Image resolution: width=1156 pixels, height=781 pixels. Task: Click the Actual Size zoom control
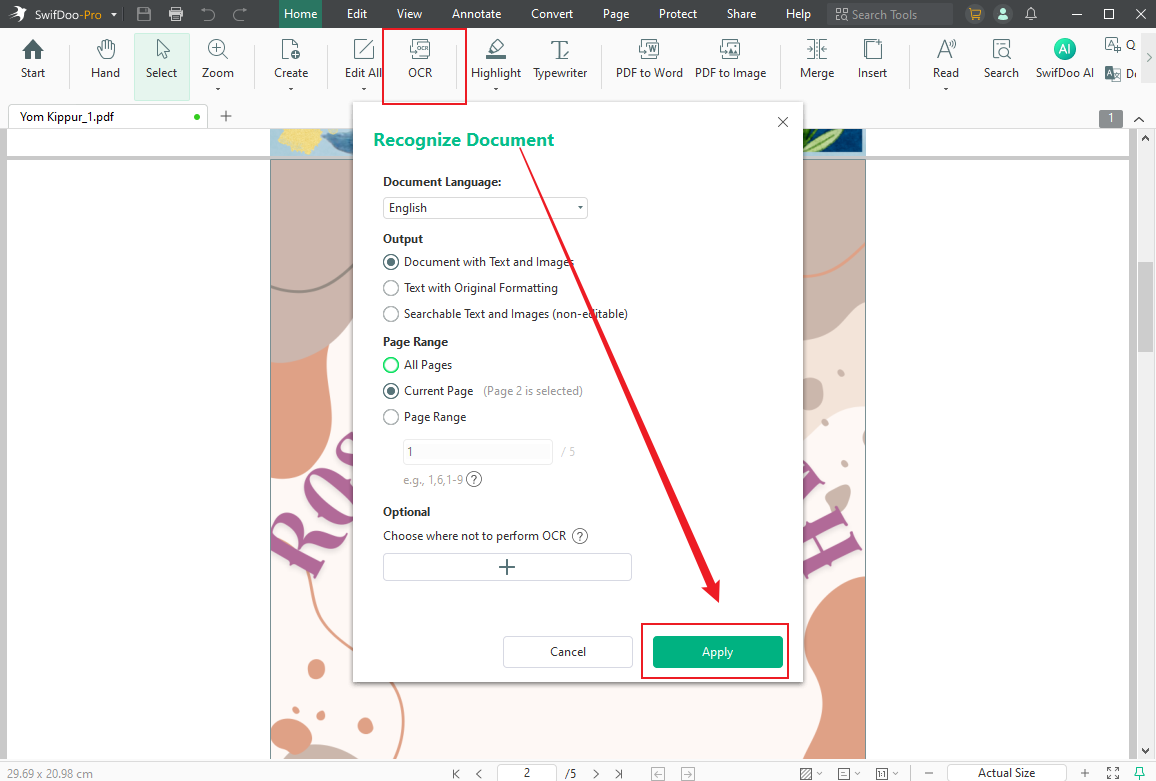1007,772
